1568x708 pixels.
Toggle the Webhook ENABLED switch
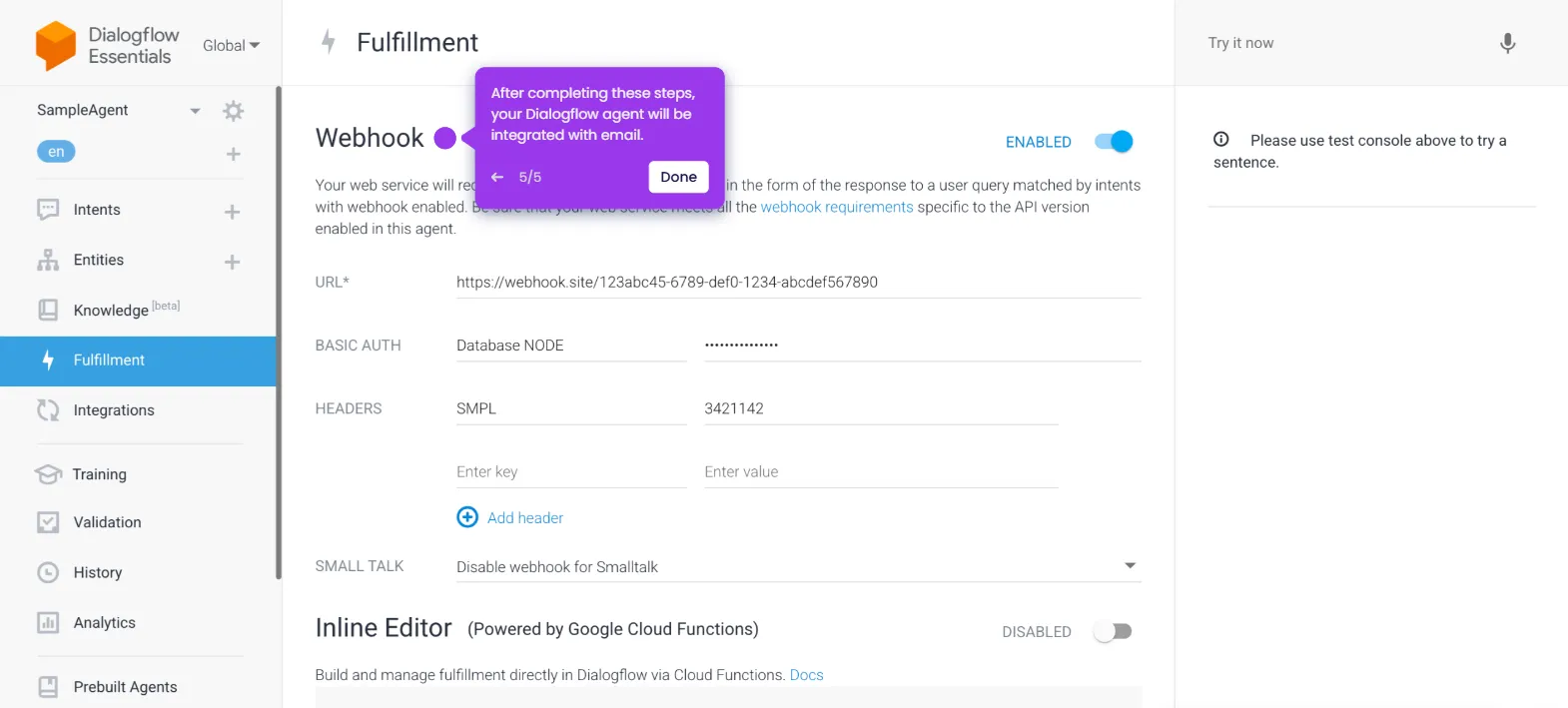1114,142
